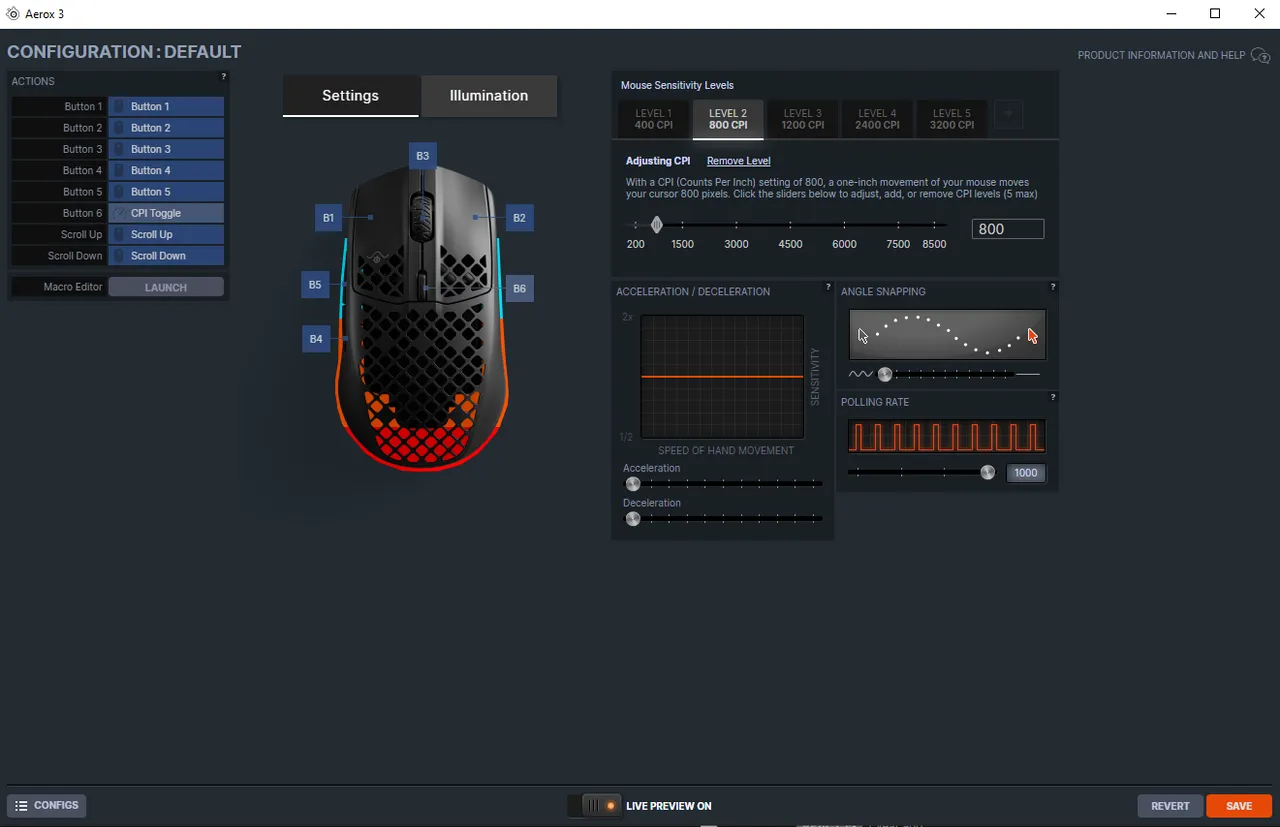Add a new CPI level with plus button

point(1008,114)
